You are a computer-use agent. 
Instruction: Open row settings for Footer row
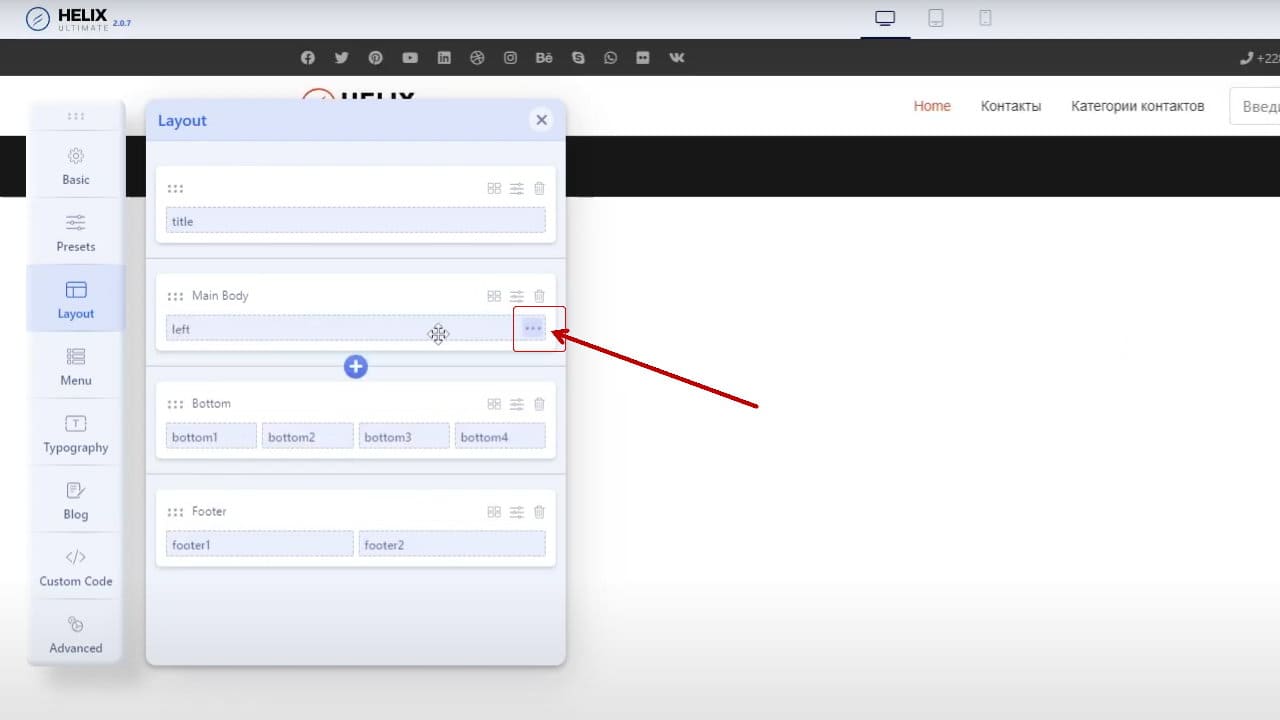517,512
